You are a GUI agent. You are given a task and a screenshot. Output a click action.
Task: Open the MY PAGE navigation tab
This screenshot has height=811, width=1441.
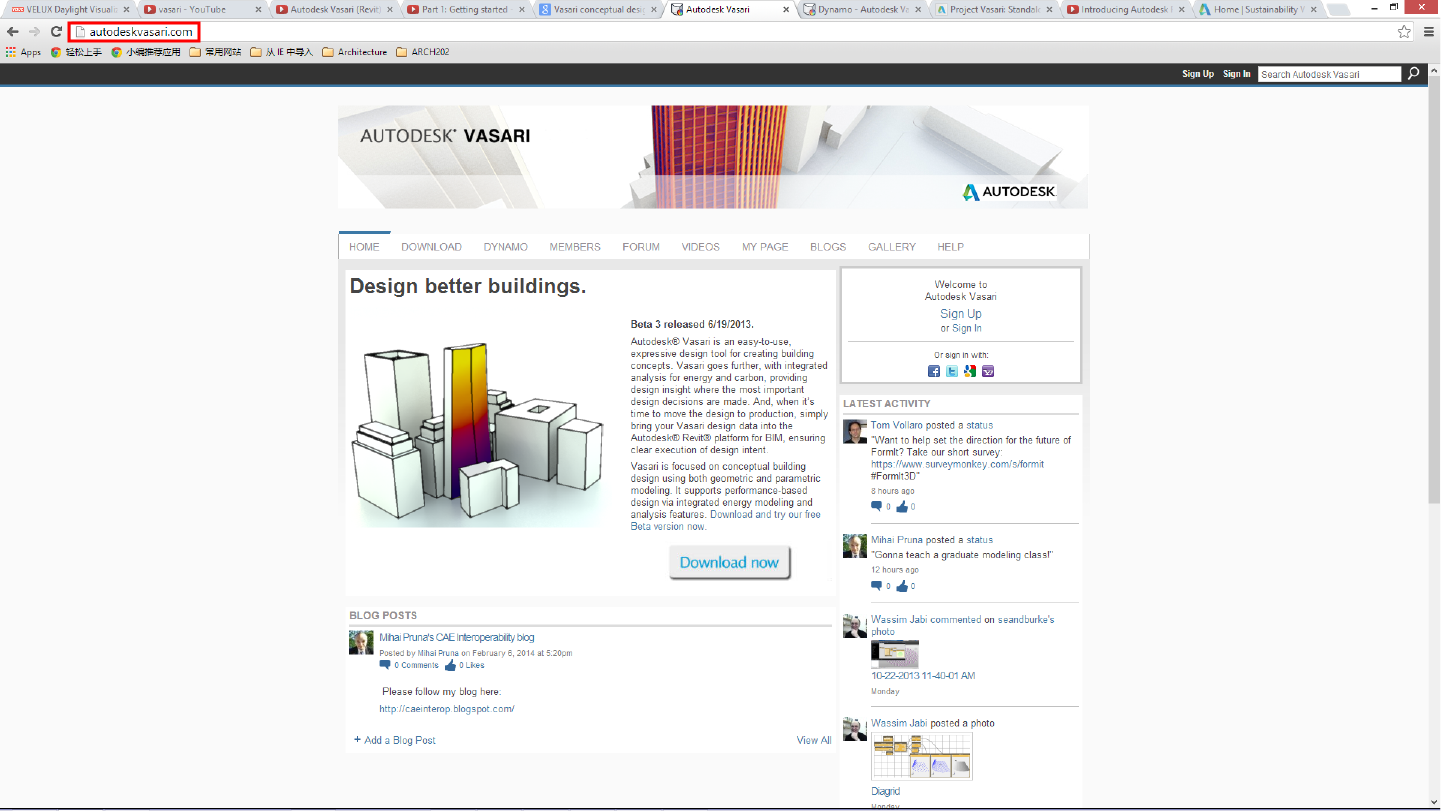click(x=765, y=247)
